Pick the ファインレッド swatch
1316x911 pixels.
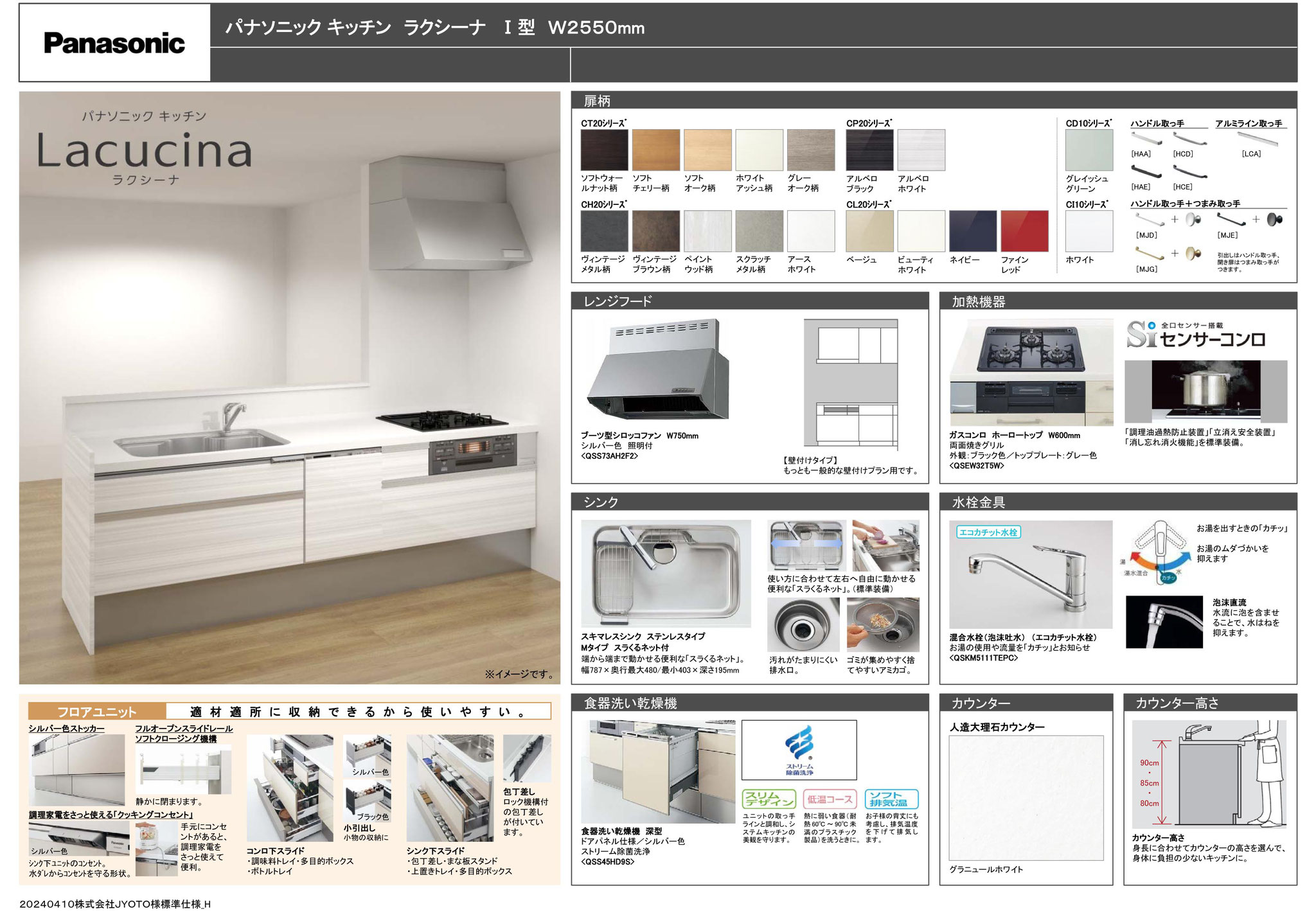coord(1024,231)
